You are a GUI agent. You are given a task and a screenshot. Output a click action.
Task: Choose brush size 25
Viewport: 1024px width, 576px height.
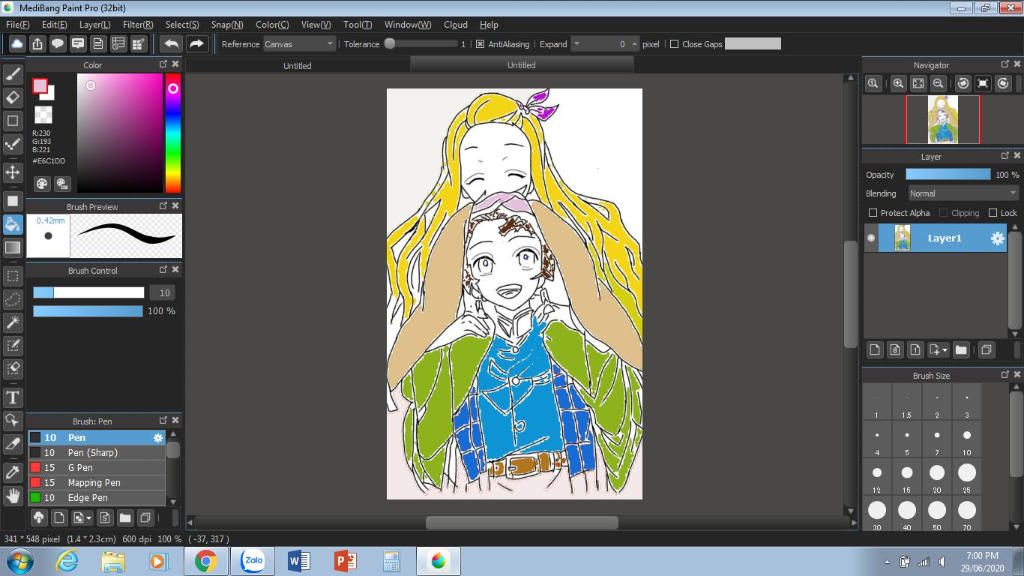pos(967,475)
